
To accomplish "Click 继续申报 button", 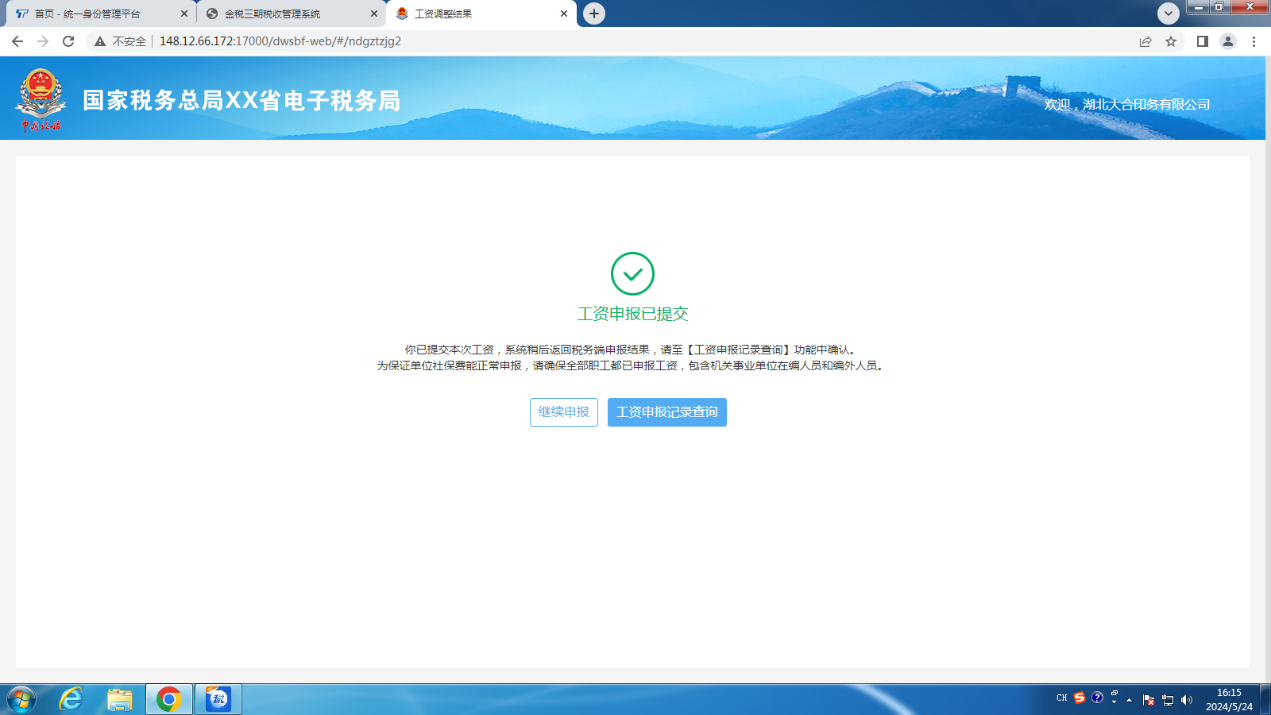I will coord(564,412).
